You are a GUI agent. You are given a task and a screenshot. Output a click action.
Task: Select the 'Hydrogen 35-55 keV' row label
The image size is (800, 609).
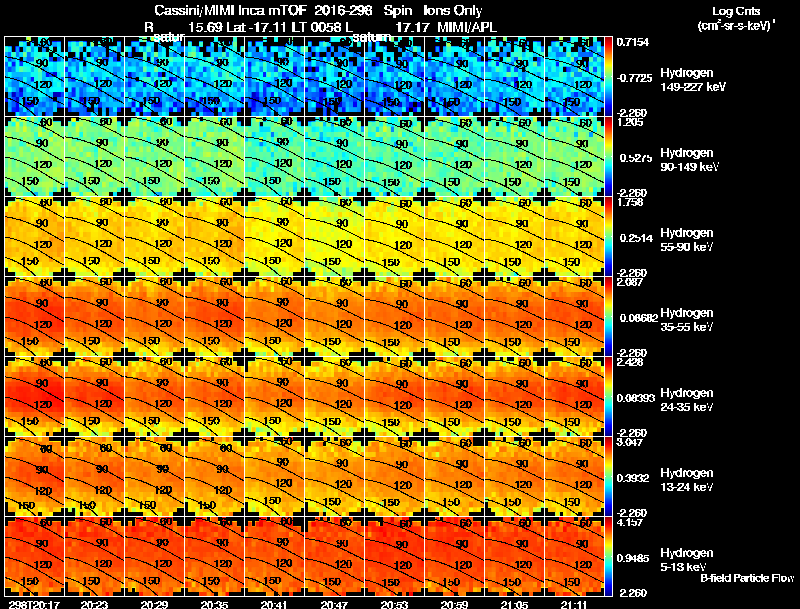tap(687, 320)
